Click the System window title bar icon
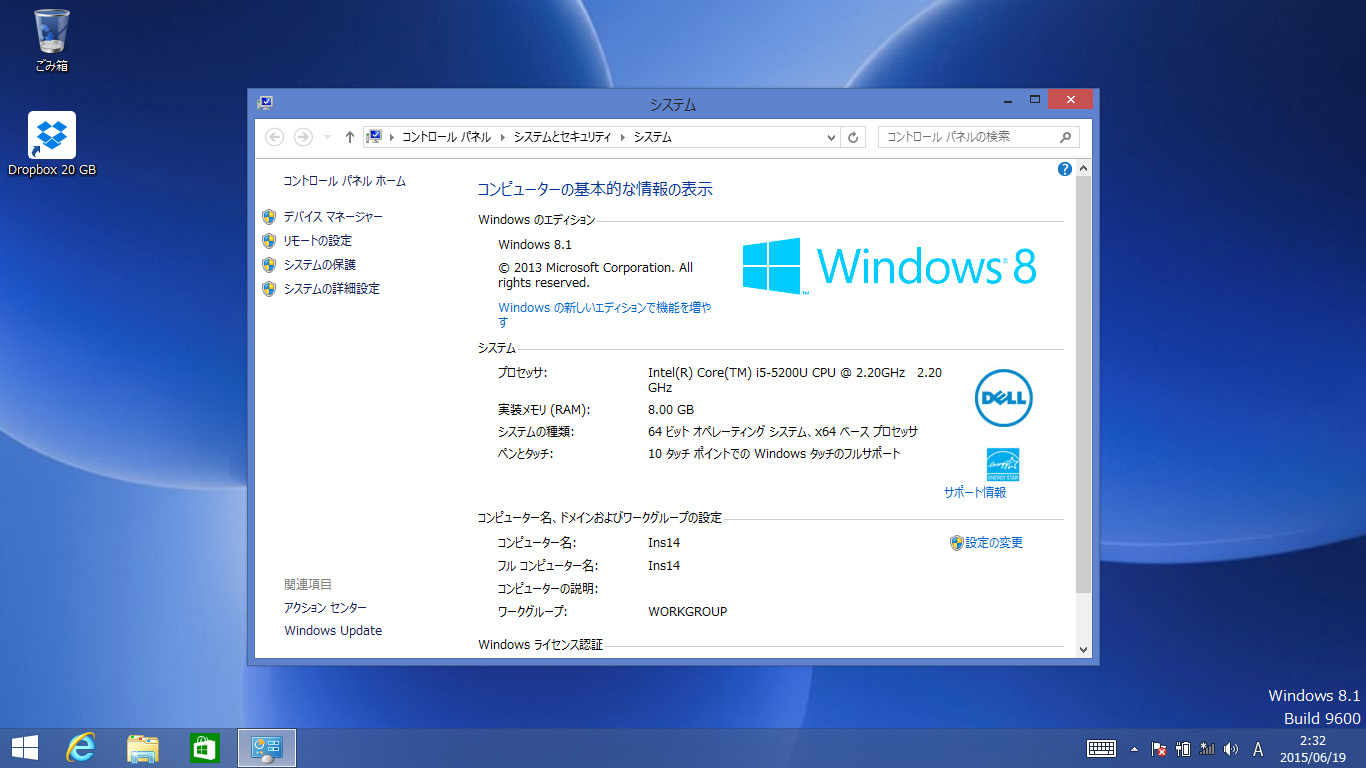1366x768 pixels. pos(265,102)
